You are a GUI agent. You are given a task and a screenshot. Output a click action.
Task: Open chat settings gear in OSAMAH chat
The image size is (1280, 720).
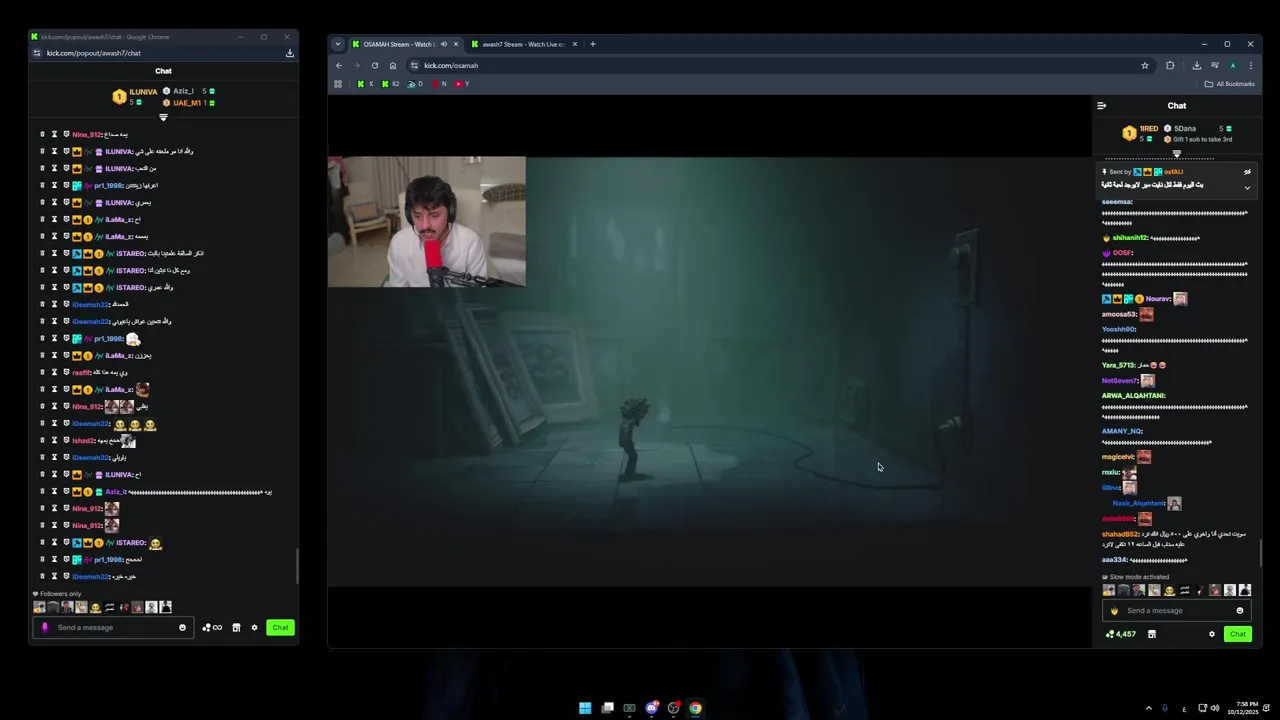(1212, 634)
